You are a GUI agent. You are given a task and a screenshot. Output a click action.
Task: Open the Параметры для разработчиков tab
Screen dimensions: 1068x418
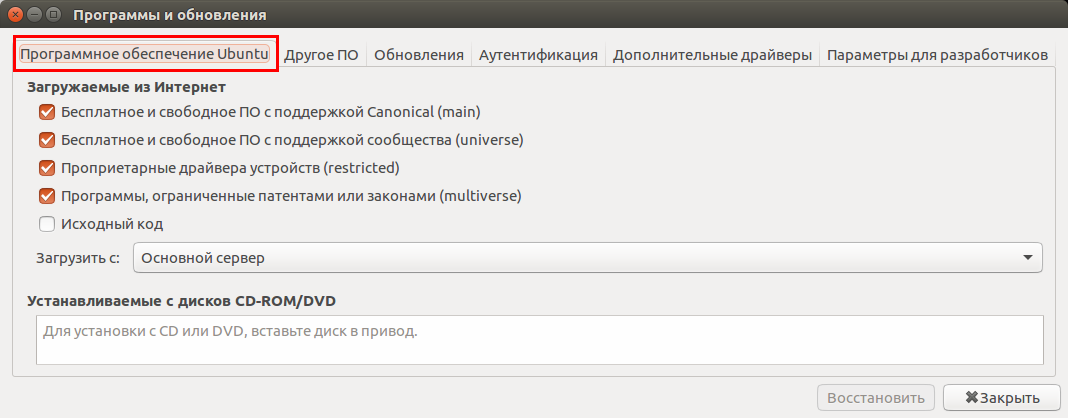pos(937,55)
